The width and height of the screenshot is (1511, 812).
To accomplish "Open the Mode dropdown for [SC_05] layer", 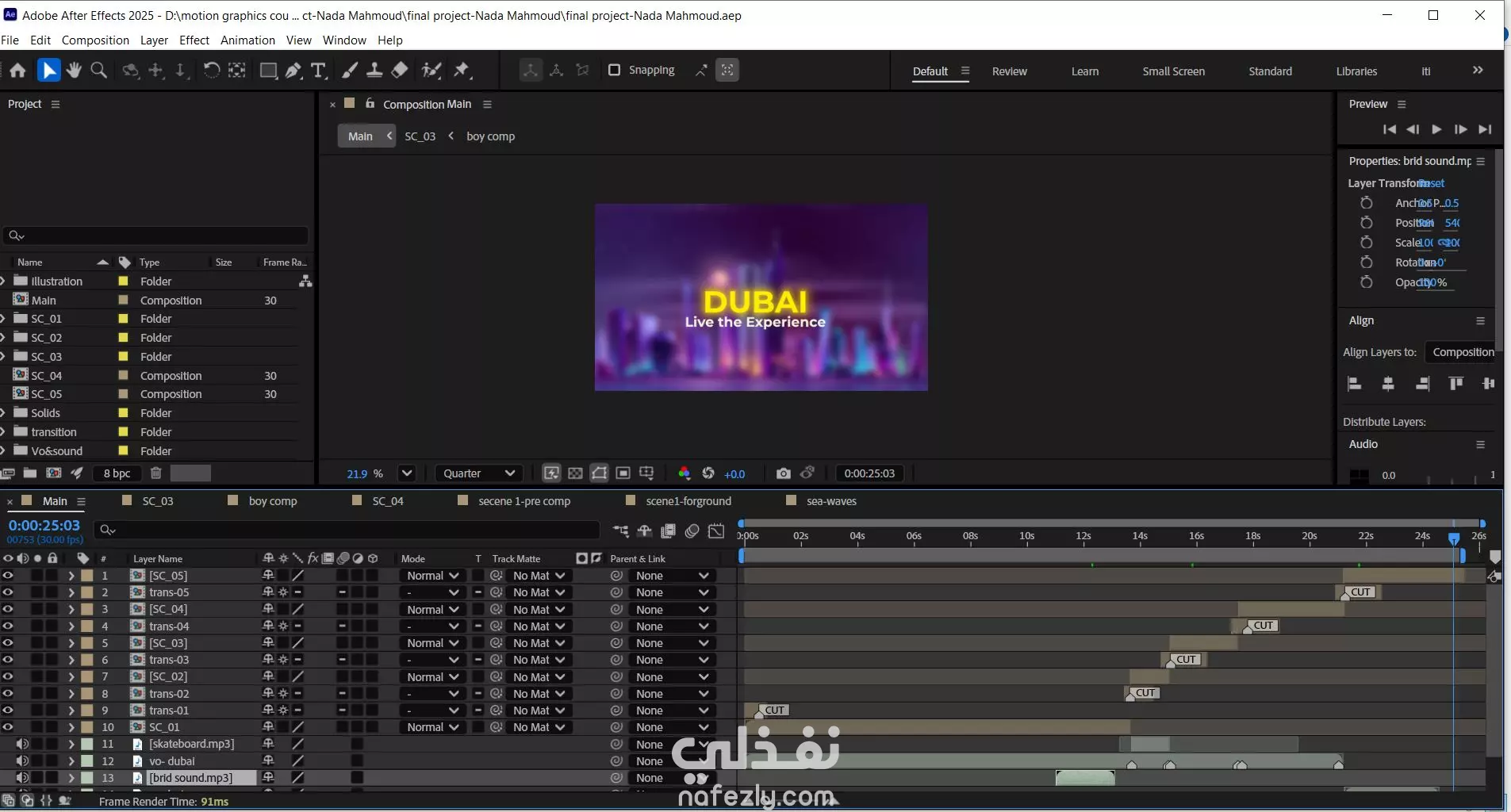I will [432, 576].
